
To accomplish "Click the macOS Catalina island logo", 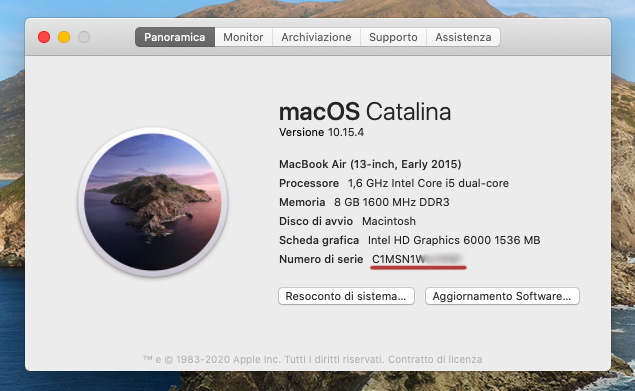I will coord(153,201).
